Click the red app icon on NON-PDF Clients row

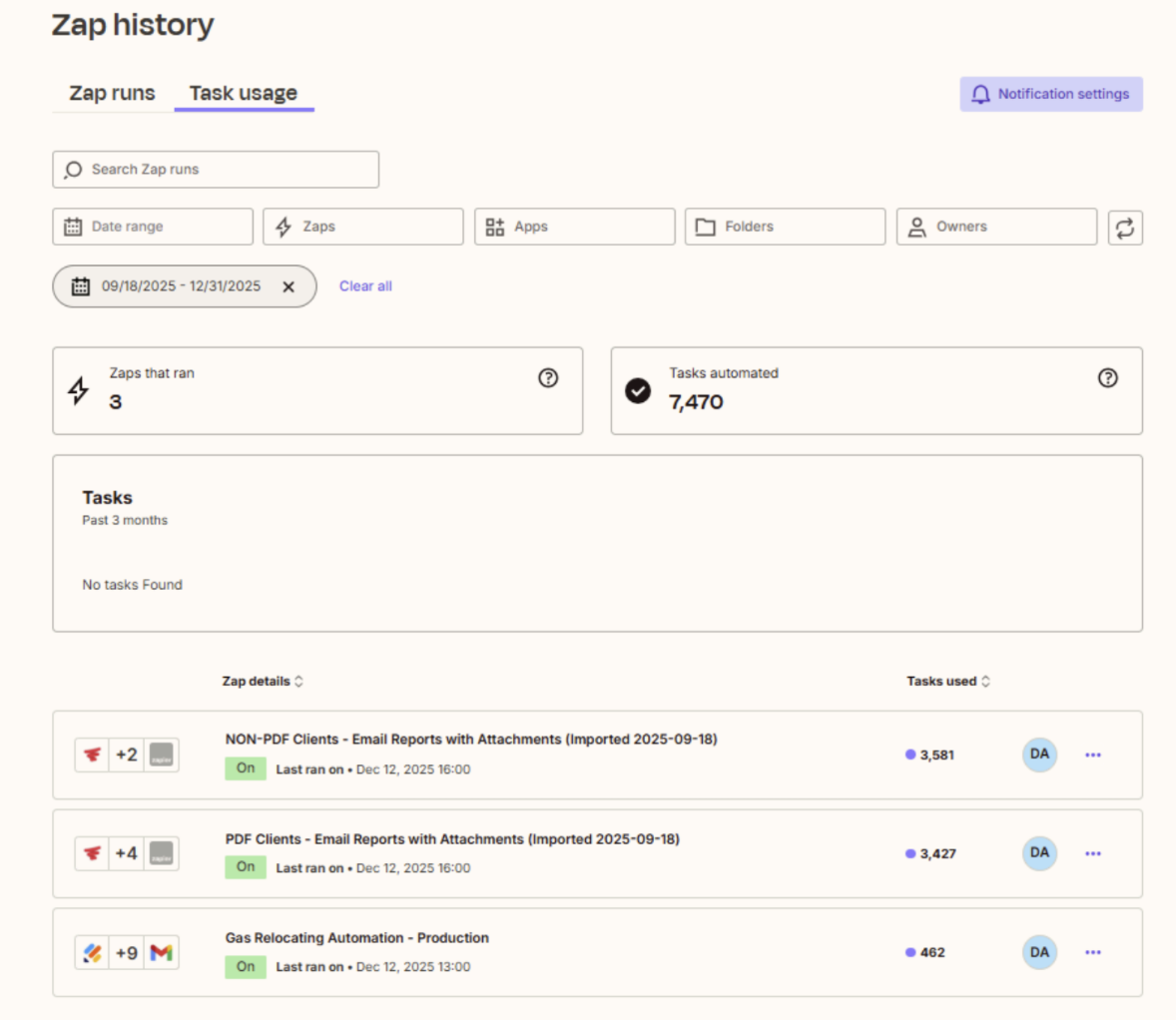point(92,755)
